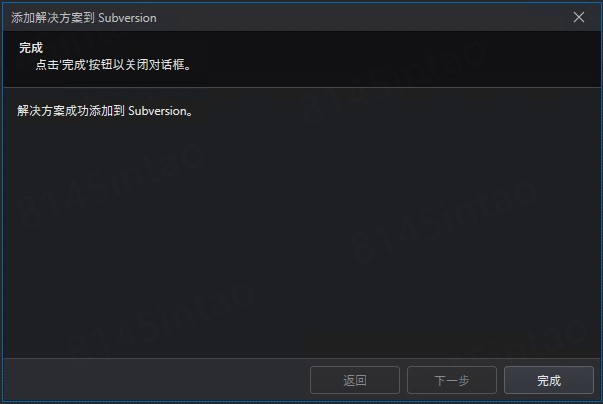
Task: Click the bold 完成 heading in the header
Action: tap(31, 48)
